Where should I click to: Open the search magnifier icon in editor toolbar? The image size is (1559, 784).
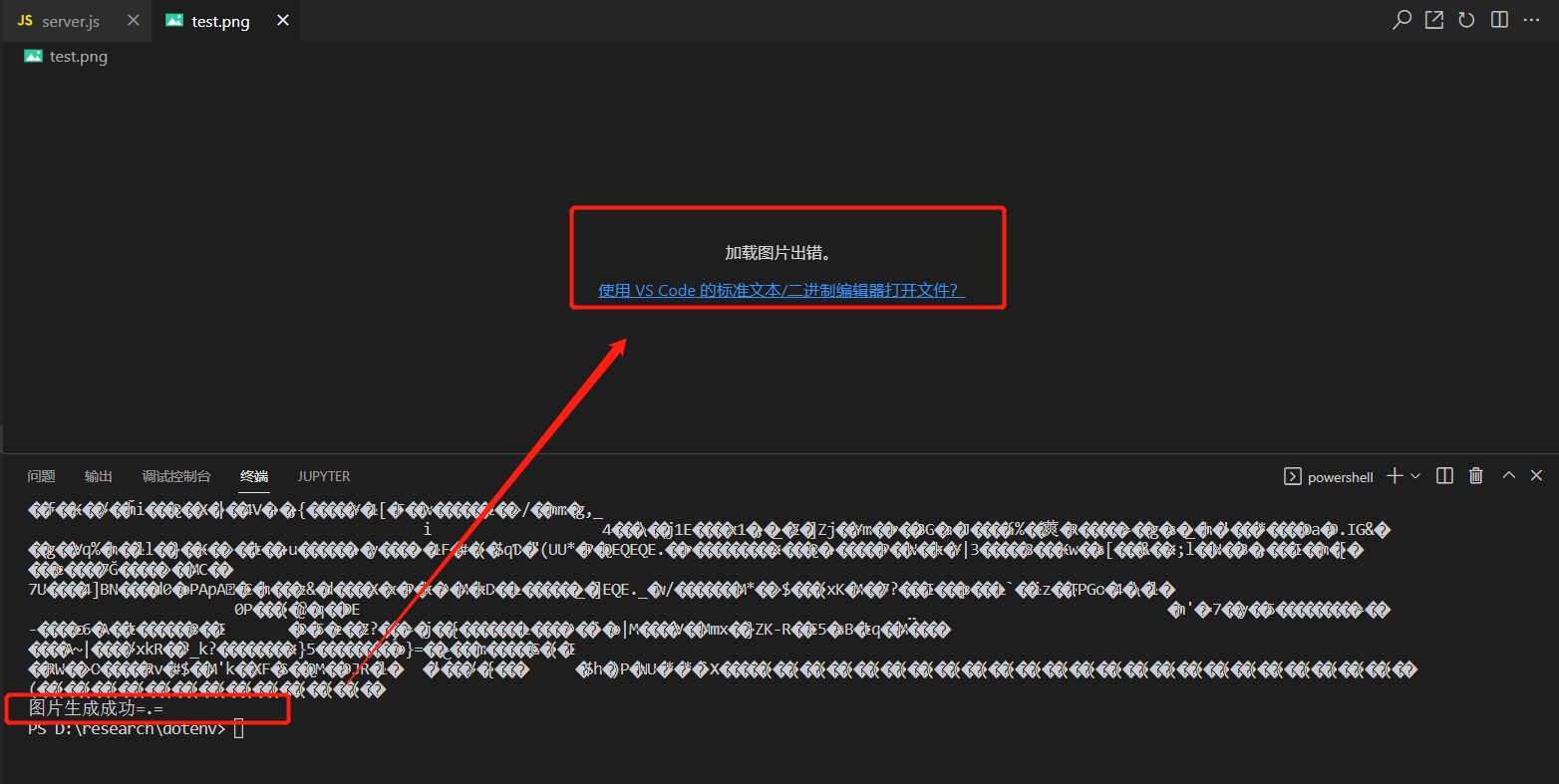[x=1402, y=20]
